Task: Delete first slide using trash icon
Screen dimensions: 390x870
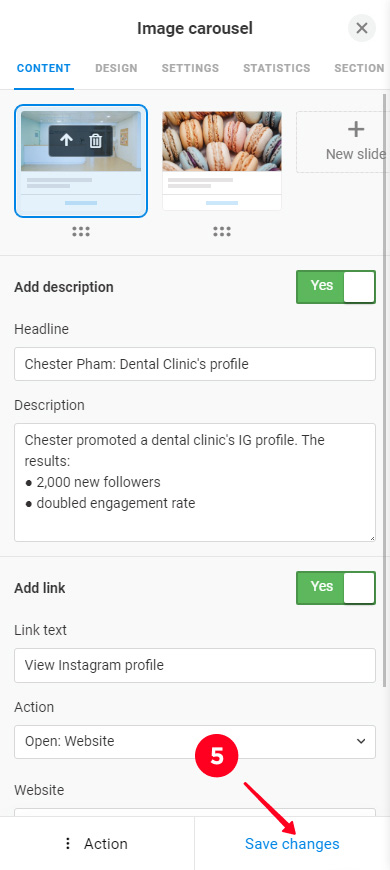Action: [95, 140]
